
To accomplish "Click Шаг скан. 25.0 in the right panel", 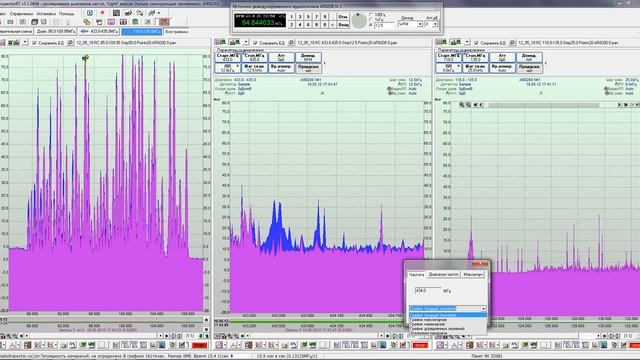I will click(475, 68).
